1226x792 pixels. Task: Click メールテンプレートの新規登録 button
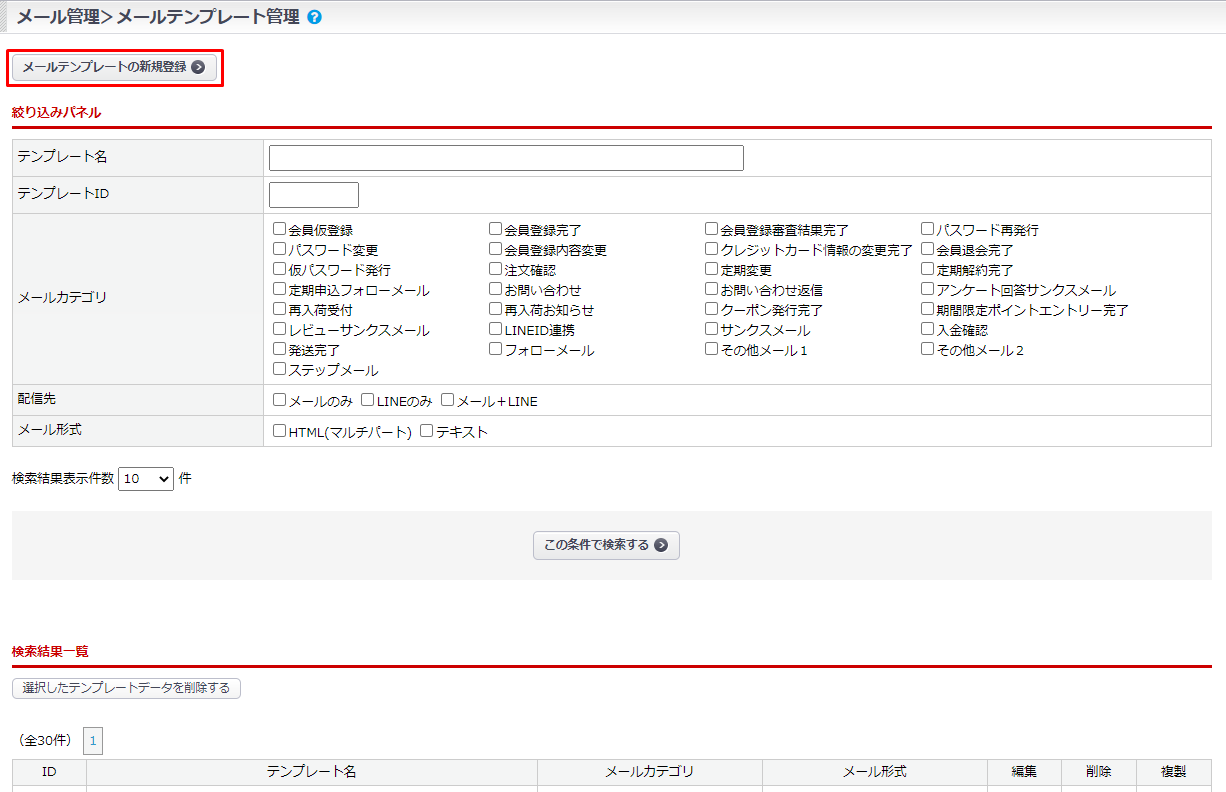click(114, 67)
